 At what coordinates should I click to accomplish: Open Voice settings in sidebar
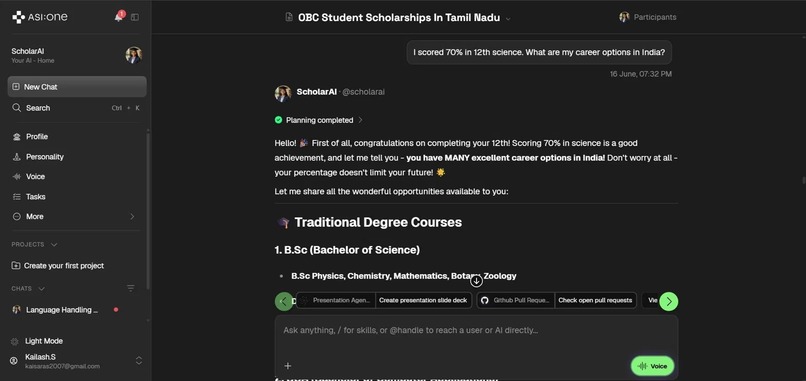click(x=35, y=176)
